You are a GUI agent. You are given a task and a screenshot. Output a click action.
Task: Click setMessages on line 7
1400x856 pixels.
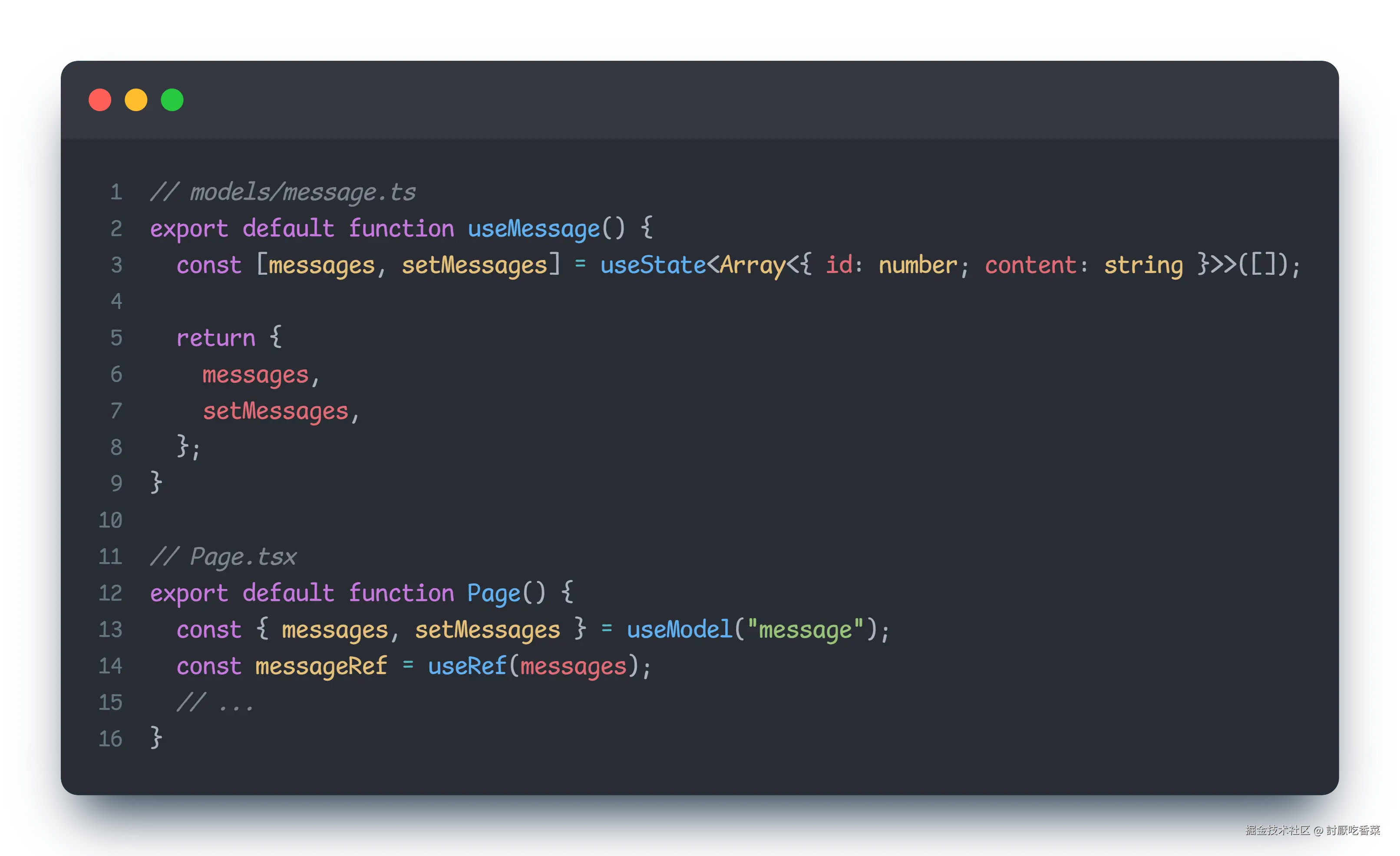[x=276, y=411]
